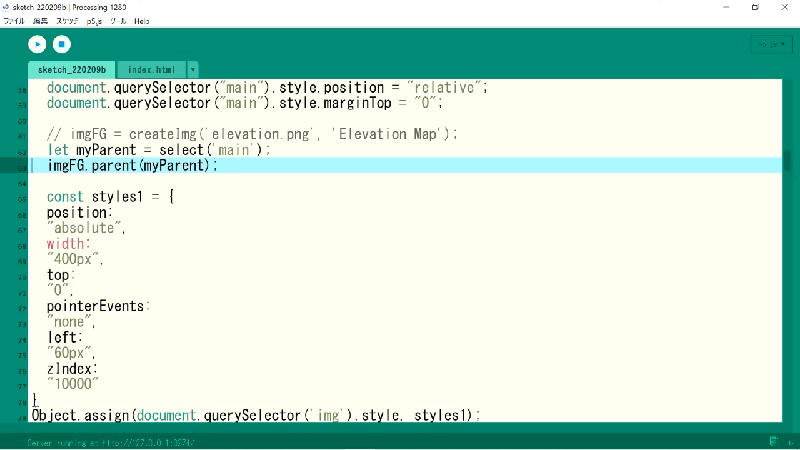This screenshot has height=450, width=800.
Task: Click the Processing app icon in title bar
Action: pos(6,6)
